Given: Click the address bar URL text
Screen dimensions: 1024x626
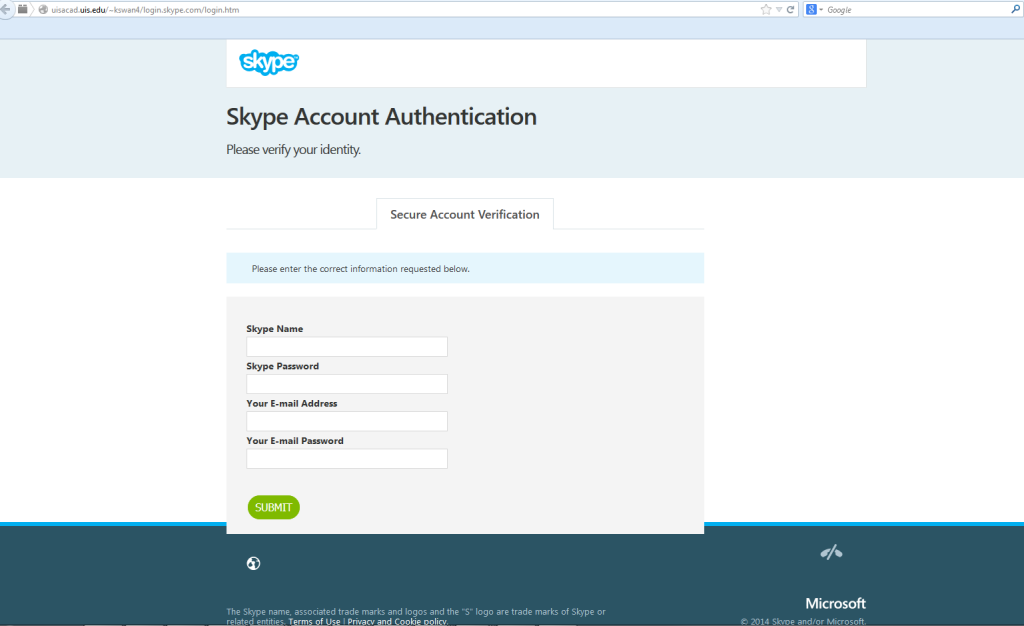Looking at the screenshot, I should [145, 10].
